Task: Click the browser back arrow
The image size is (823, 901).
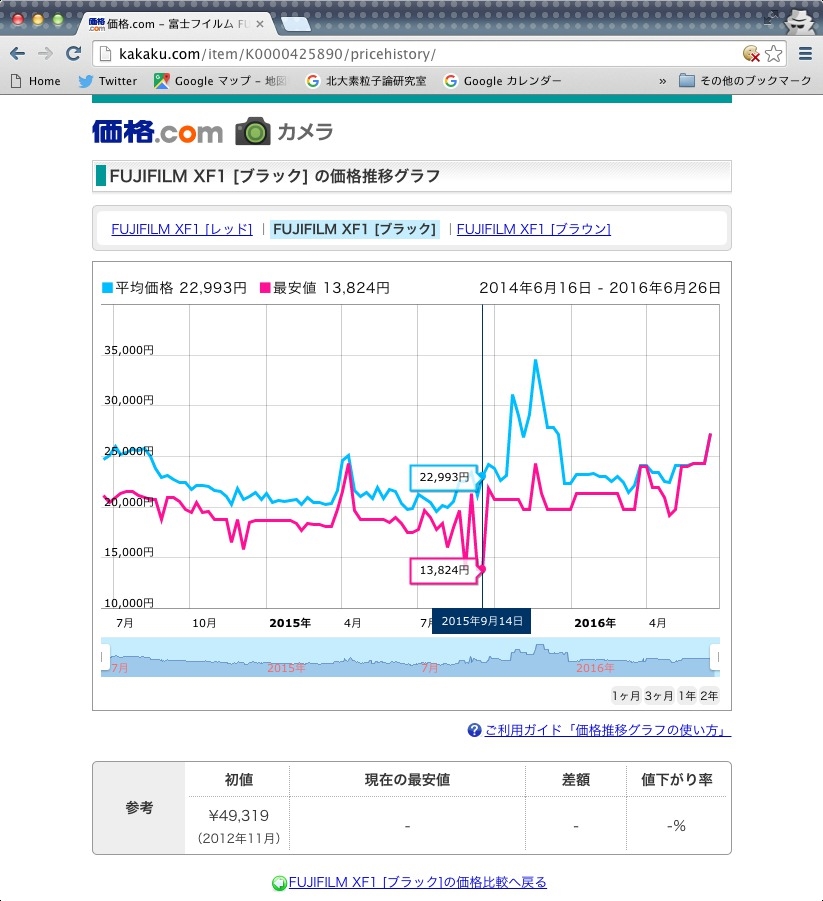Action: [x=17, y=53]
